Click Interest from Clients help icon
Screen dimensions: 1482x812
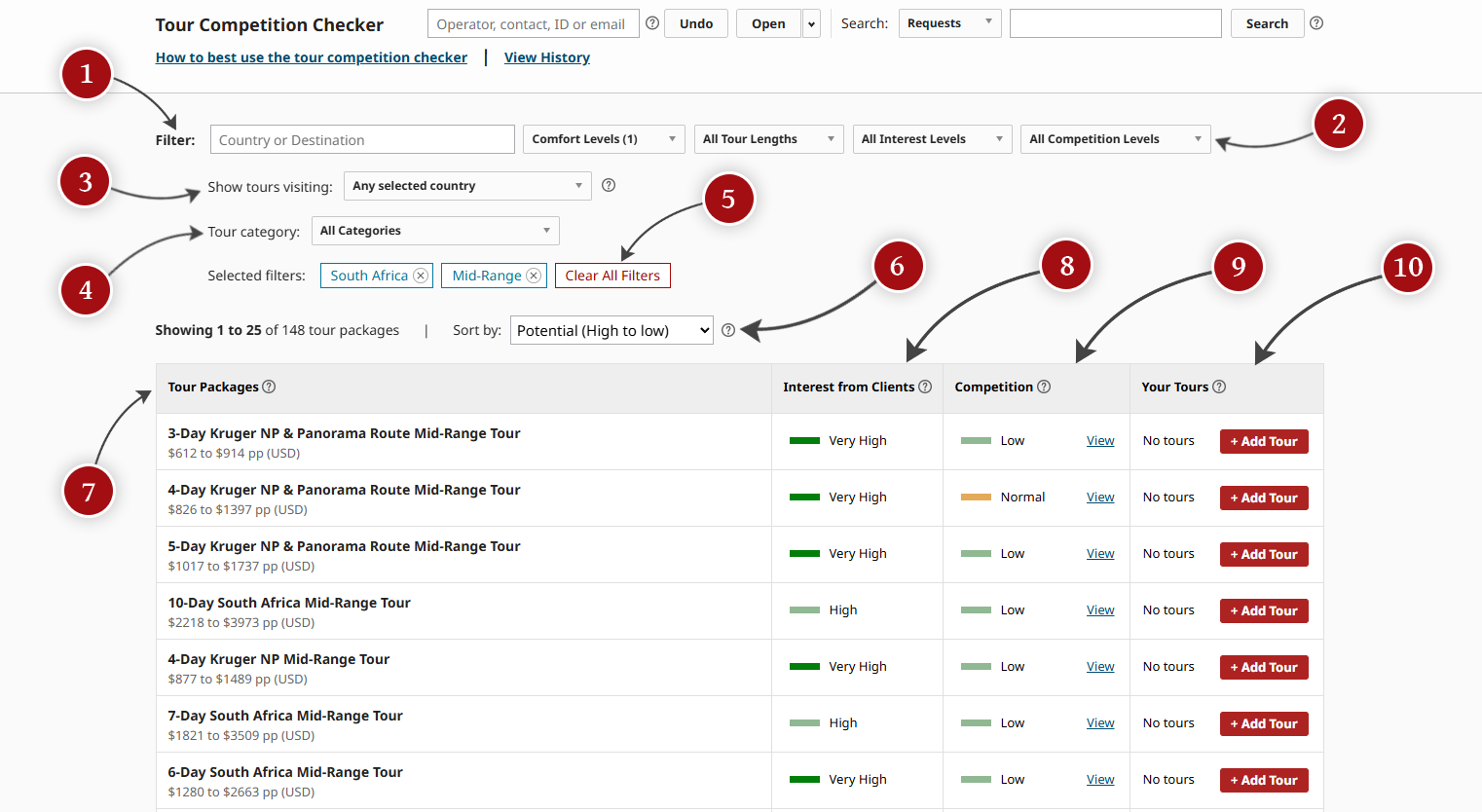pyautogui.click(x=925, y=387)
